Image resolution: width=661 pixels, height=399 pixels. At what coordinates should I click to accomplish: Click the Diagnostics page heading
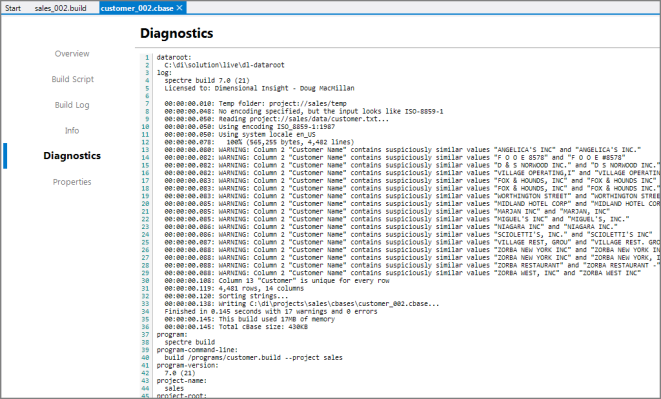click(177, 33)
